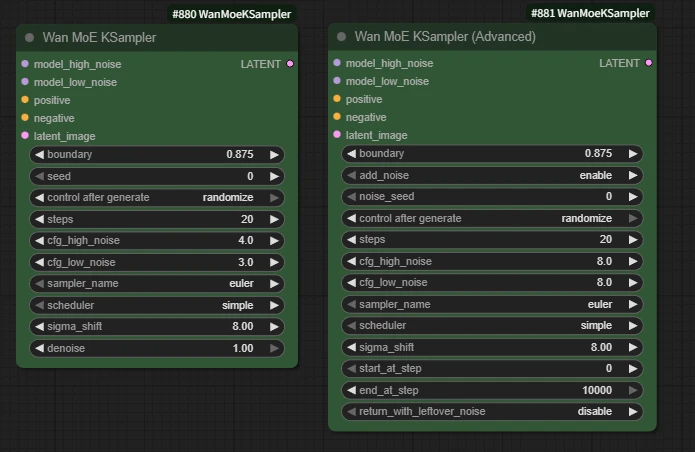Collapse the Wan MoE KSampler (Advanced) node dot
Viewport: 695px width, 452px height.
tap(342, 37)
